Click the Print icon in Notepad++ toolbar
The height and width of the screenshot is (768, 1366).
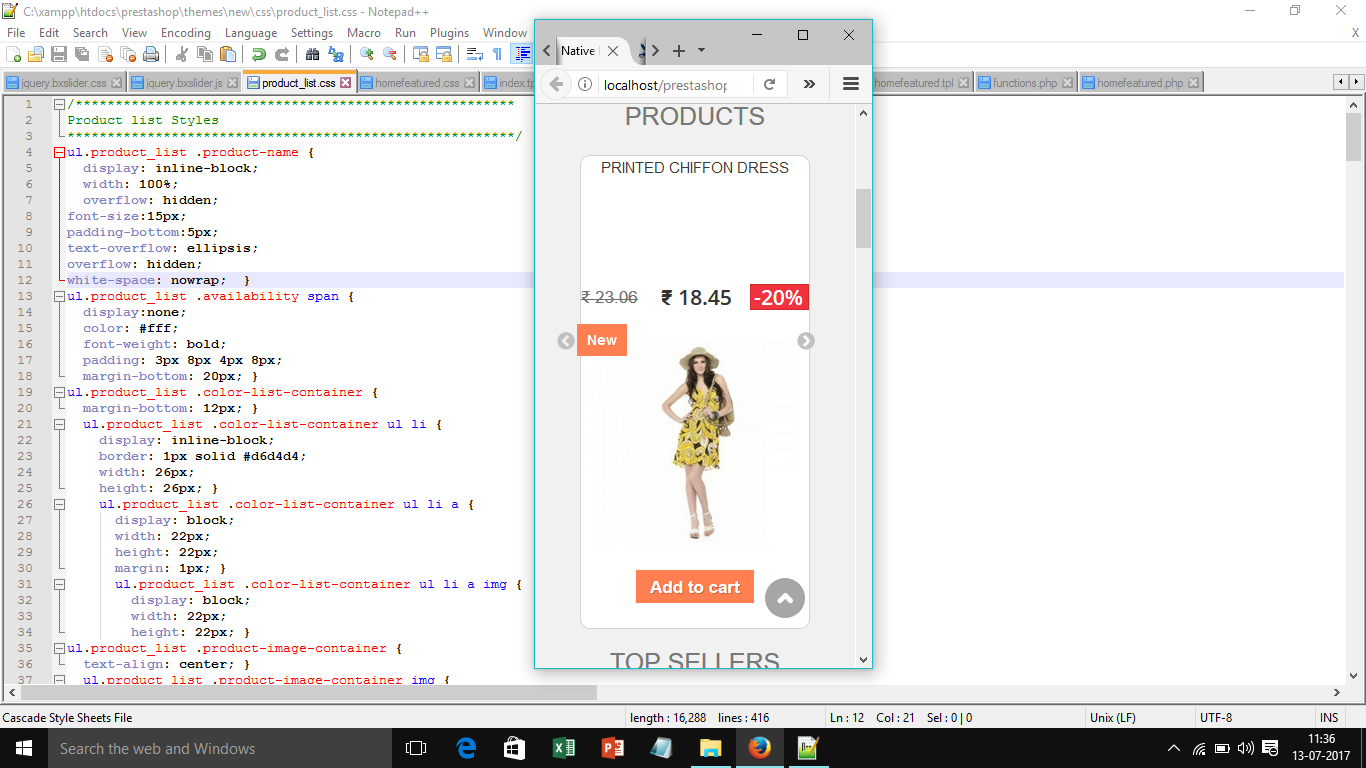tap(151, 54)
